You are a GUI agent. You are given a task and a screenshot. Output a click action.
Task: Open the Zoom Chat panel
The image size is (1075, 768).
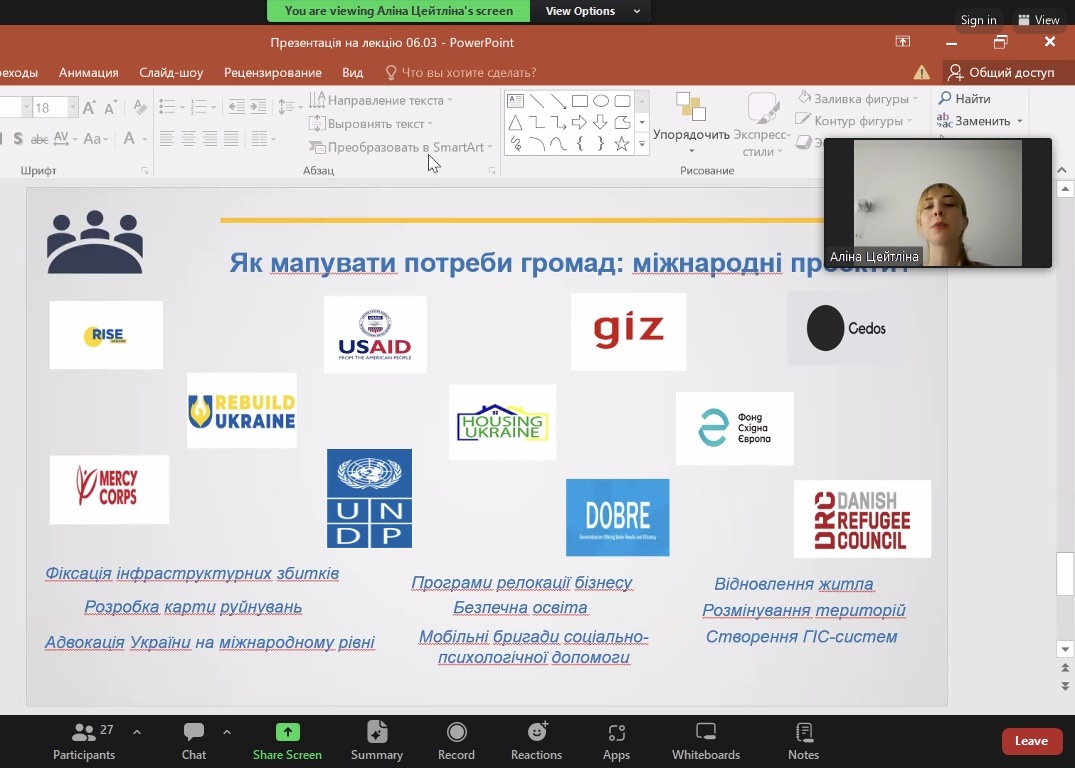point(193,740)
